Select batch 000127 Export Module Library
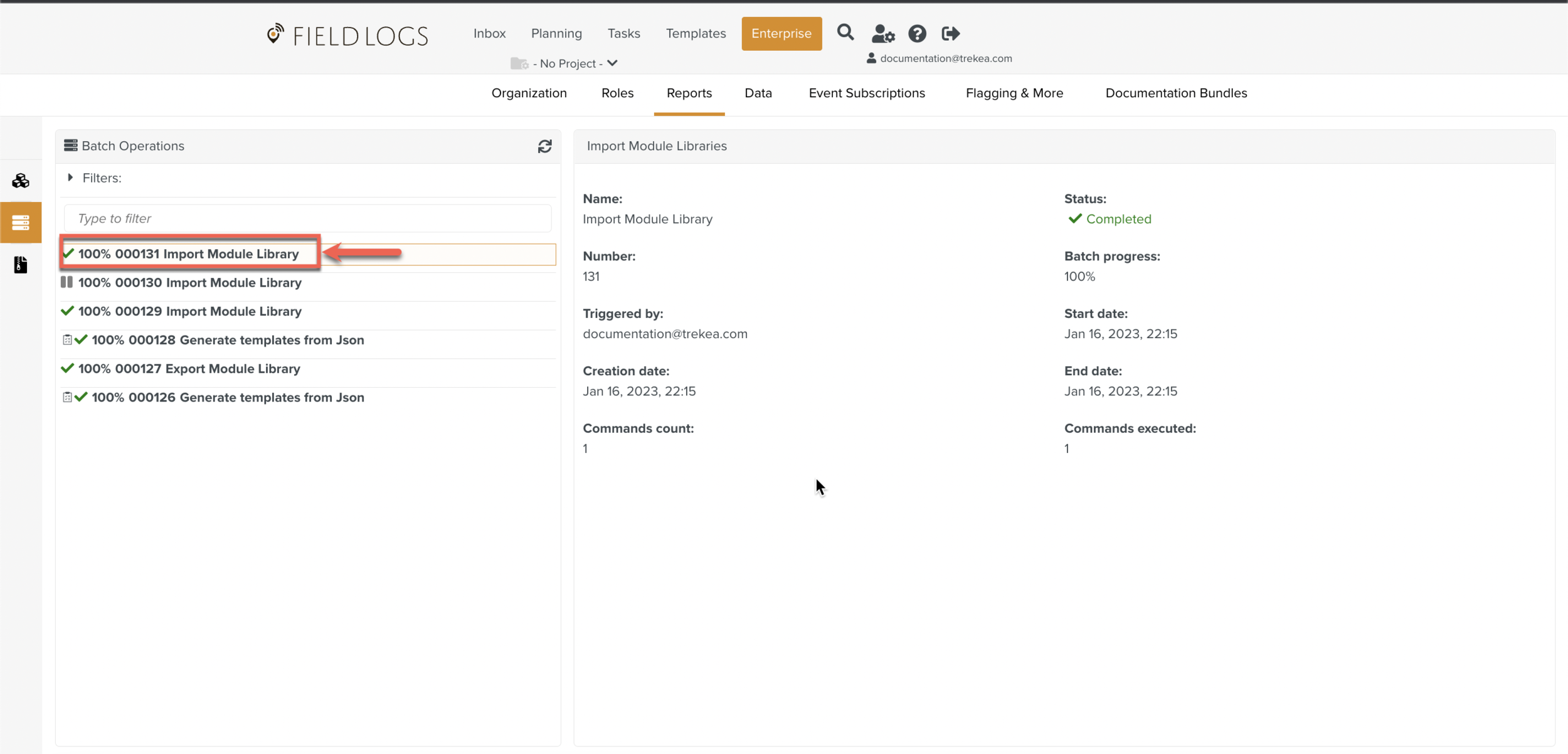The height and width of the screenshot is (754, 1568). click(189, 369)
